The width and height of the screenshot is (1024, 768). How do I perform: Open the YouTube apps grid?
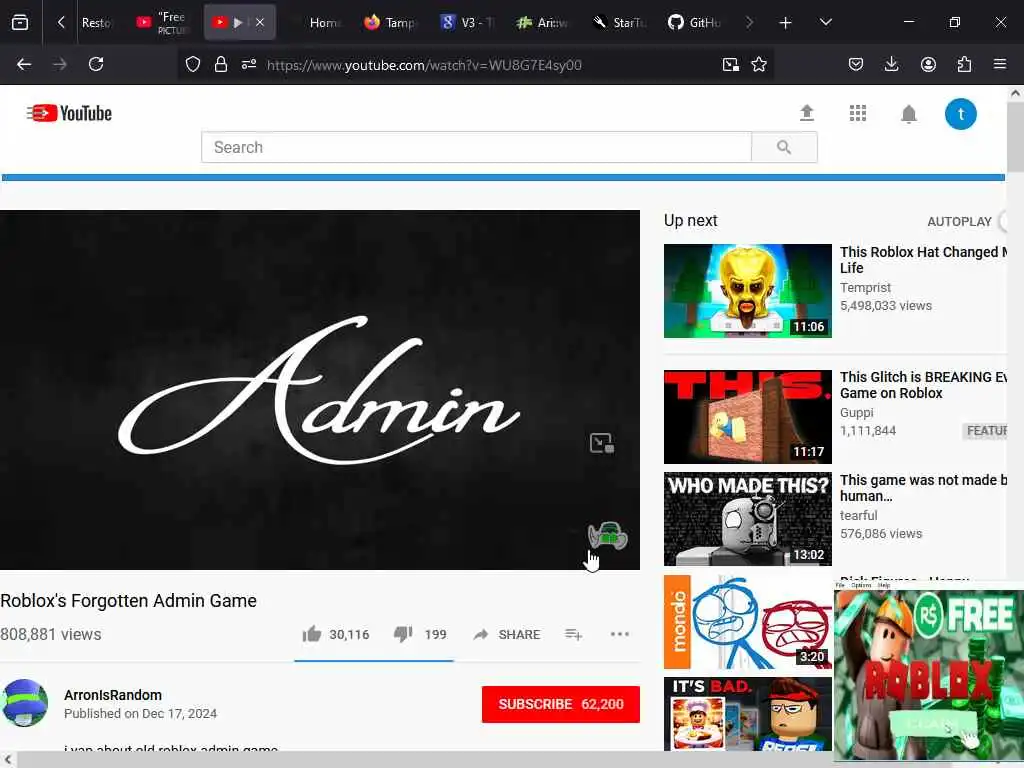(x=857, y=114)
